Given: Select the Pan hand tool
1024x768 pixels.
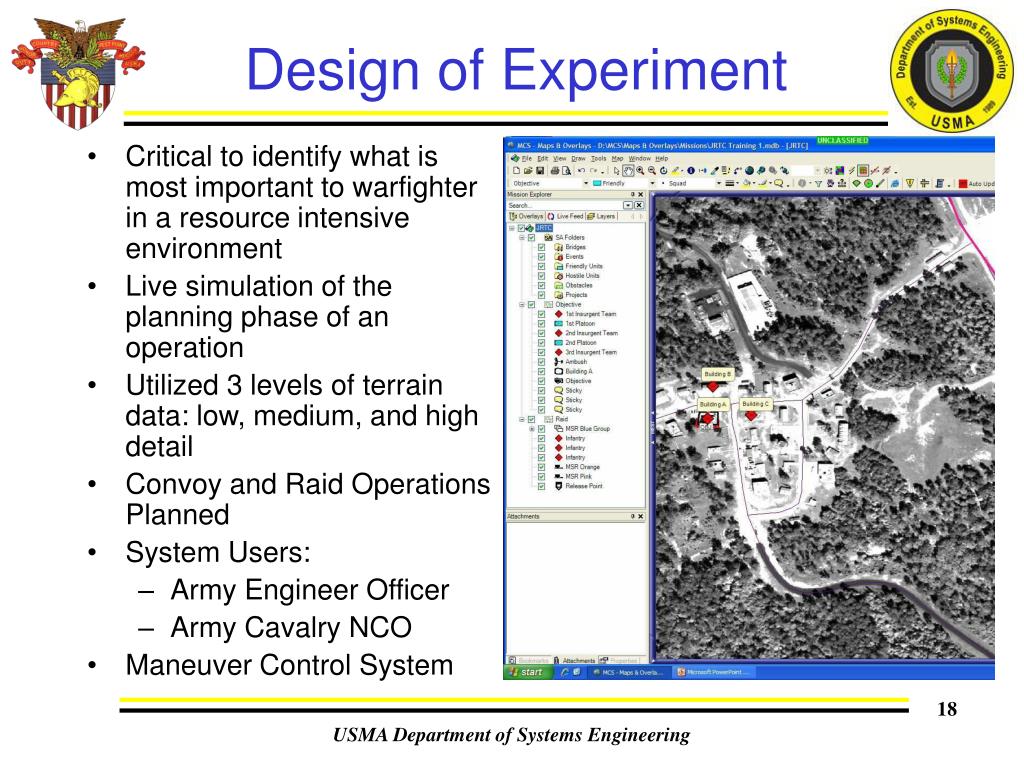Looking at the screenshot, I should pyautogui.click(x=628, y=170).
